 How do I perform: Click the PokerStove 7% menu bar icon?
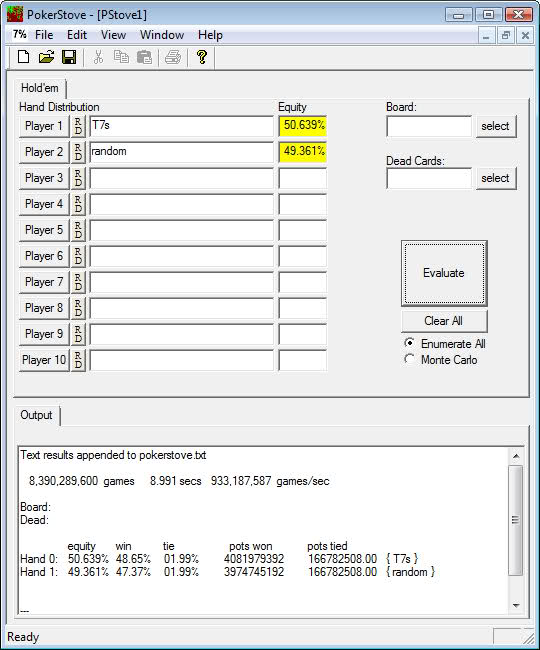[x=19, y=34]
